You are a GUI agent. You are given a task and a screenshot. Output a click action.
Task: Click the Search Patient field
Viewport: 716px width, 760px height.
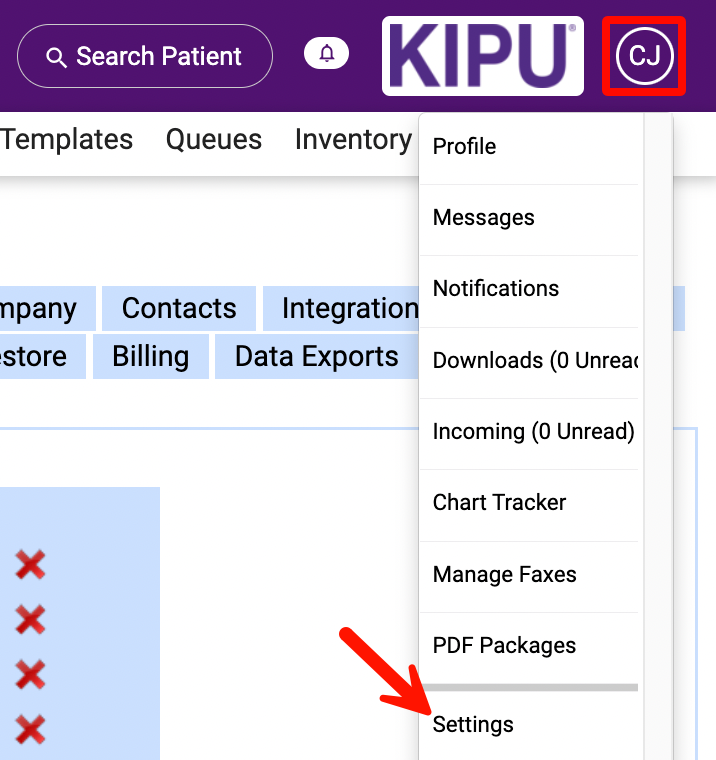(x=145, y=56)
